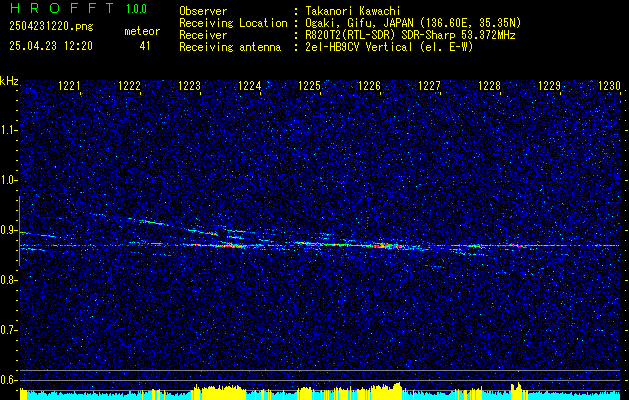Click the 1226 time axis marker
Screen dimensions: 629x400
369,86
